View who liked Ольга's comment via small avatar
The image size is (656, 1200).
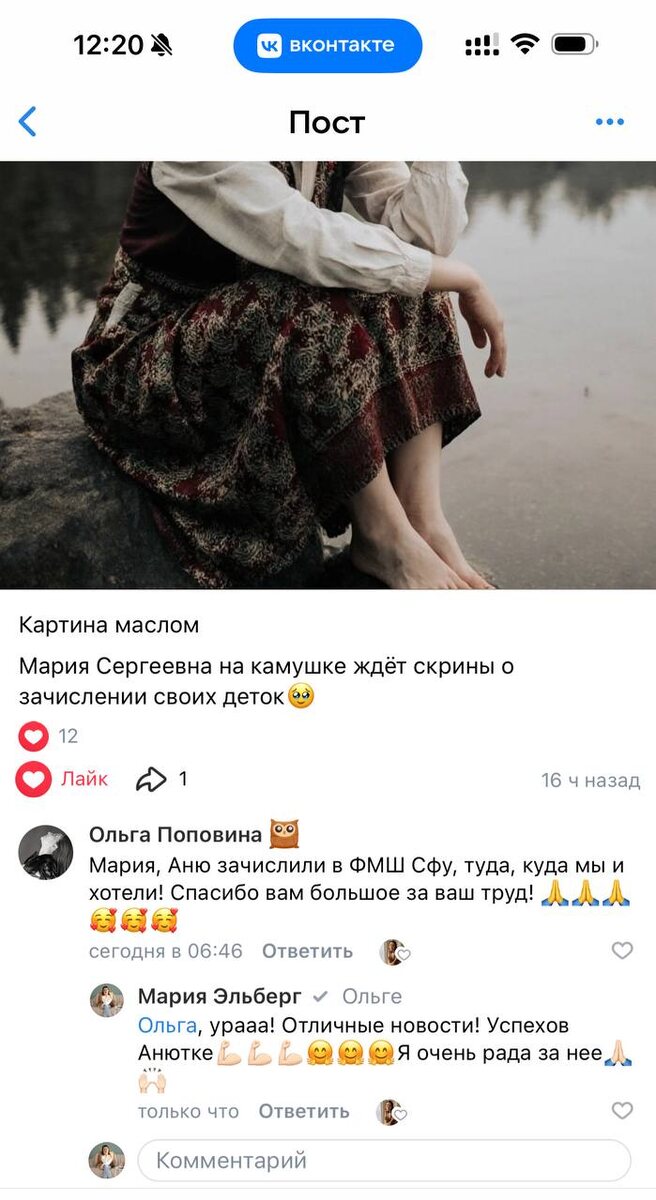pyautogui.click(x=394, y=952)
